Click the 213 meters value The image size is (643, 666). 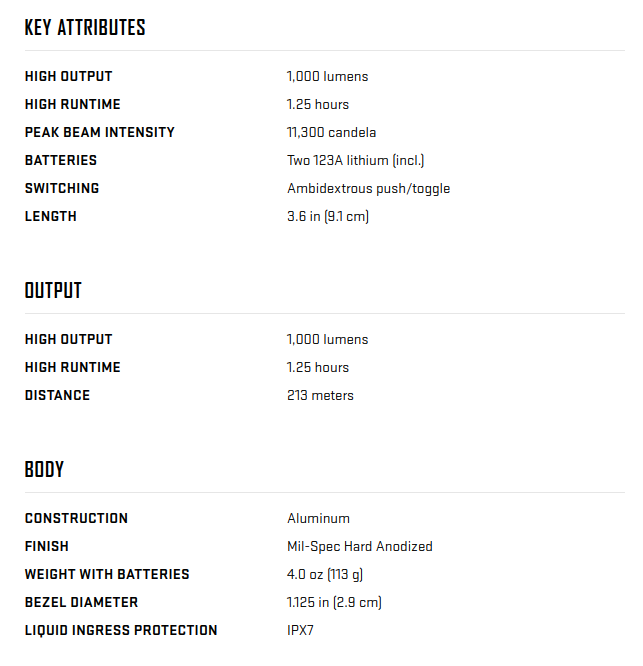(320, 395)
